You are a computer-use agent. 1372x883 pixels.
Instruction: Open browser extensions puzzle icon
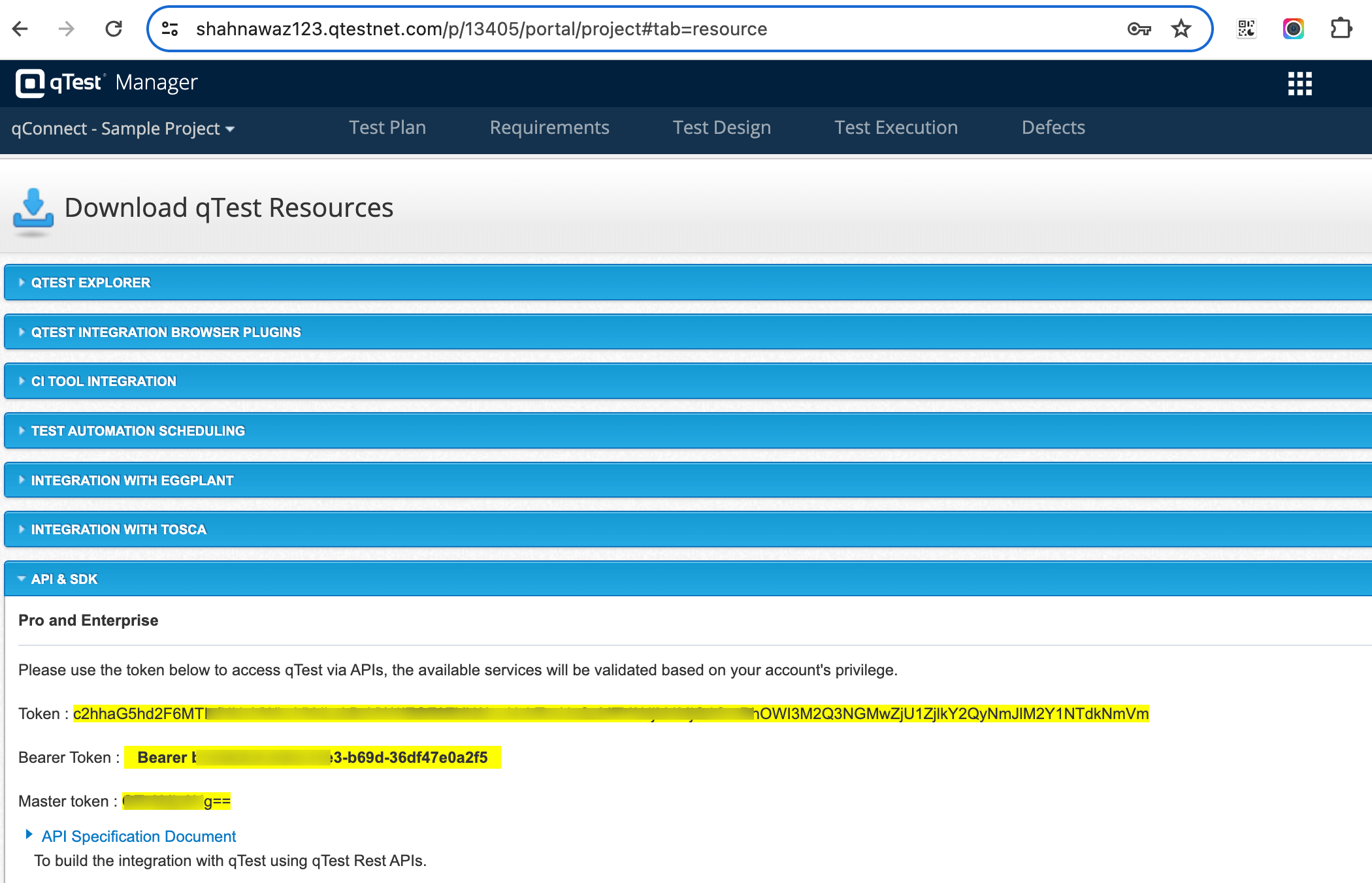(x=1341, y=29)
